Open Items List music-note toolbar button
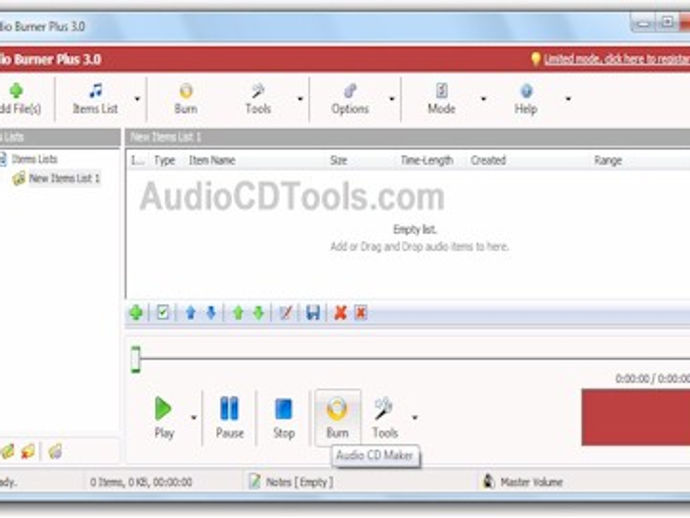 pos(95,99)
